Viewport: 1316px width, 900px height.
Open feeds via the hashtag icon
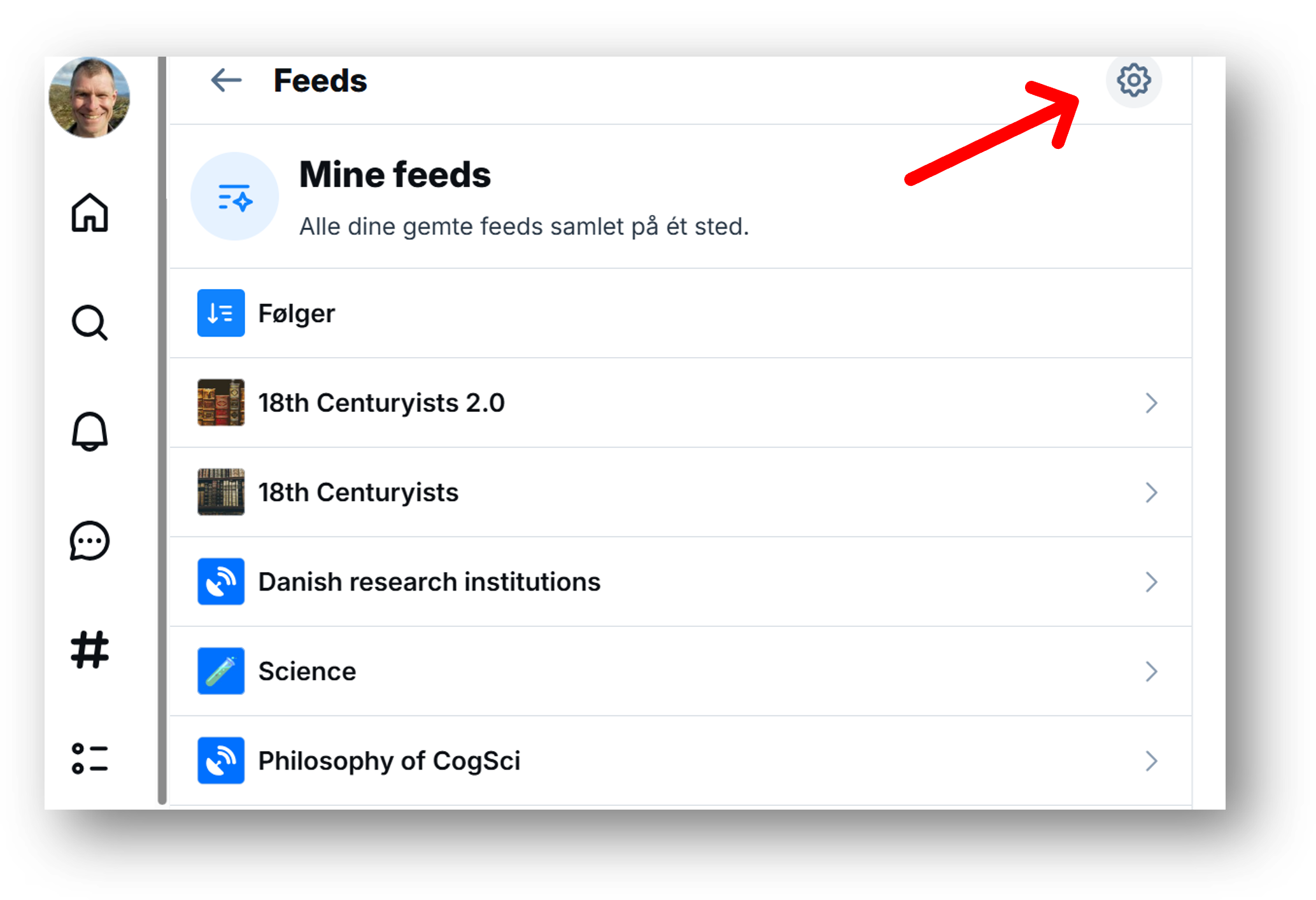click(x=90, y=650)
